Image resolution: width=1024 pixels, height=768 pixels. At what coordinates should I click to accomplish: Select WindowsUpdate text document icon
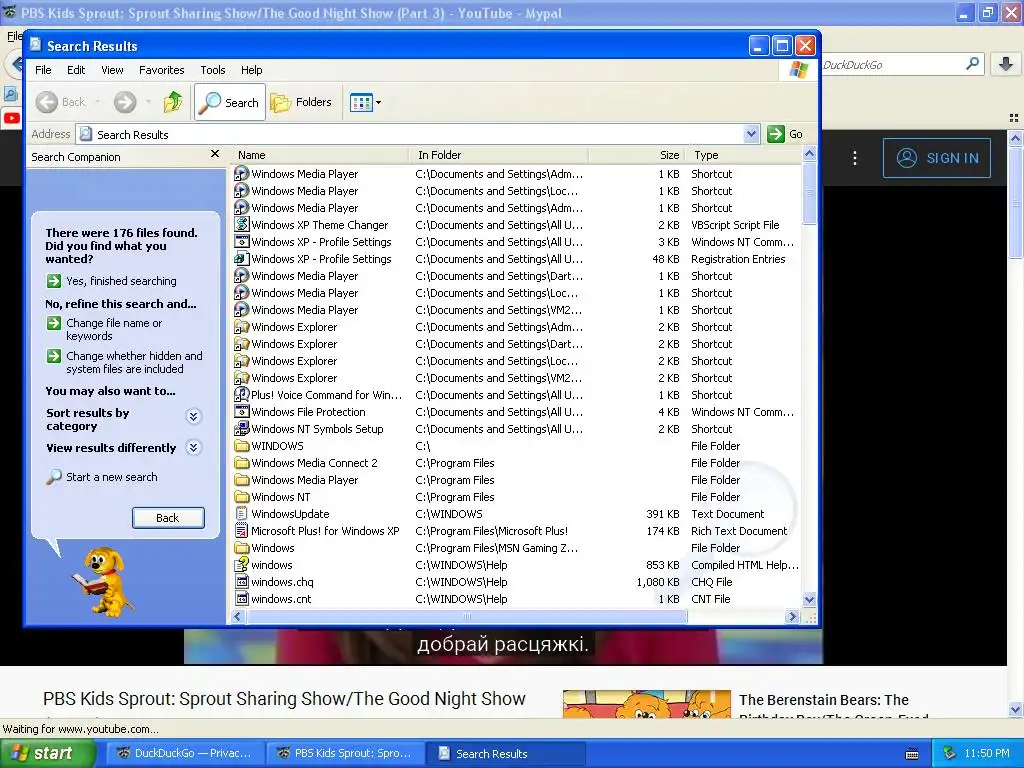[242, 513]
